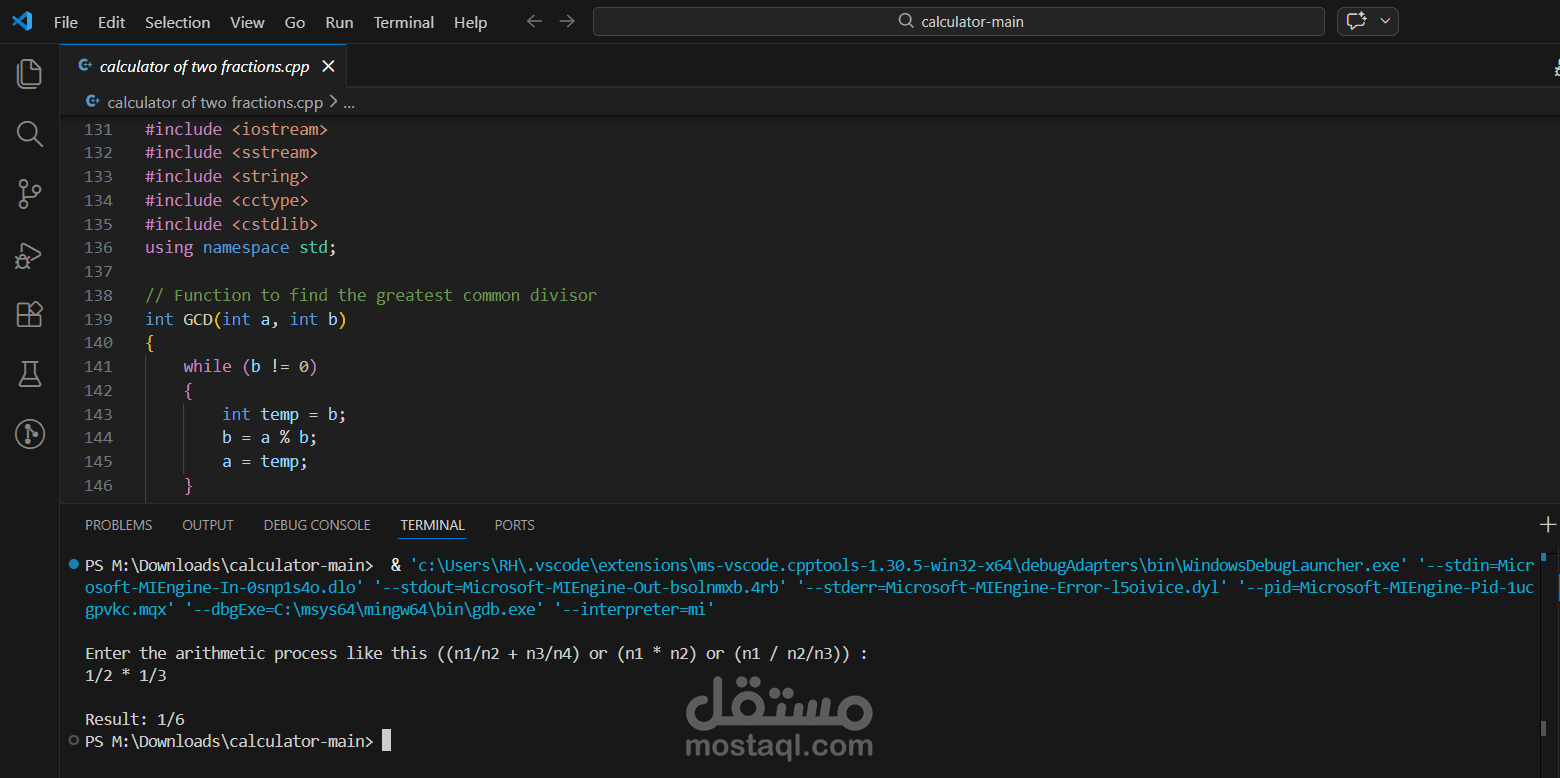Click the back navigation arrow
Viewport: 1560px width, 778px height.
(534, 20)
